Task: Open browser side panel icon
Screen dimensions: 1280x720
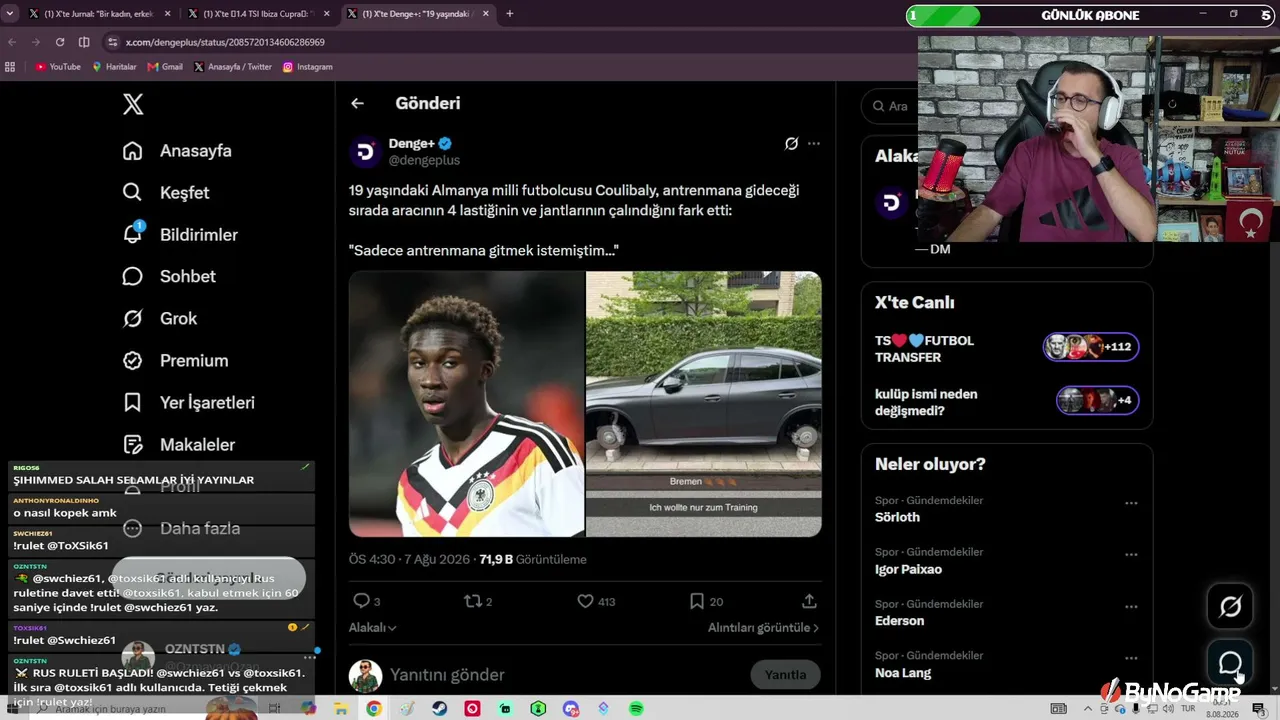Action: click(x=84, y=42)
